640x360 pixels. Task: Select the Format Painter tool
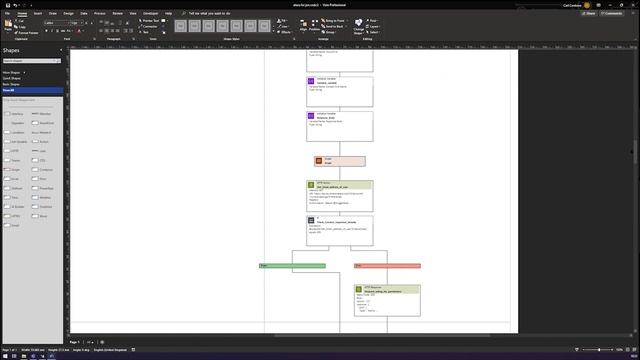27,33
